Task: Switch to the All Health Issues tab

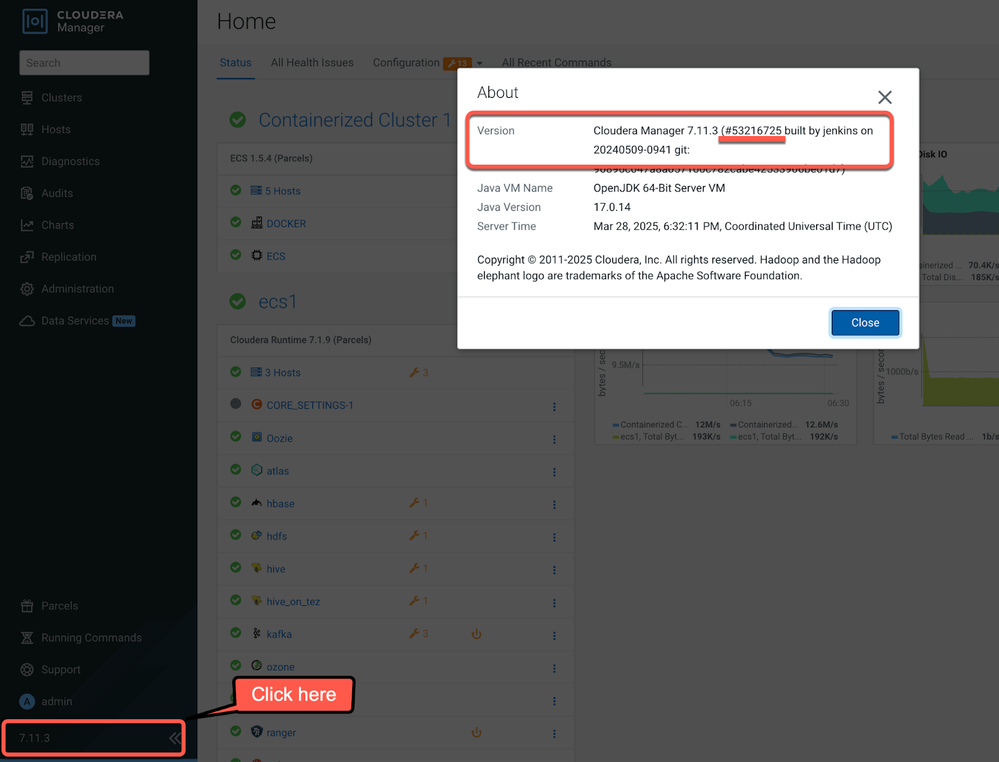Action: [x=312, y=62]
